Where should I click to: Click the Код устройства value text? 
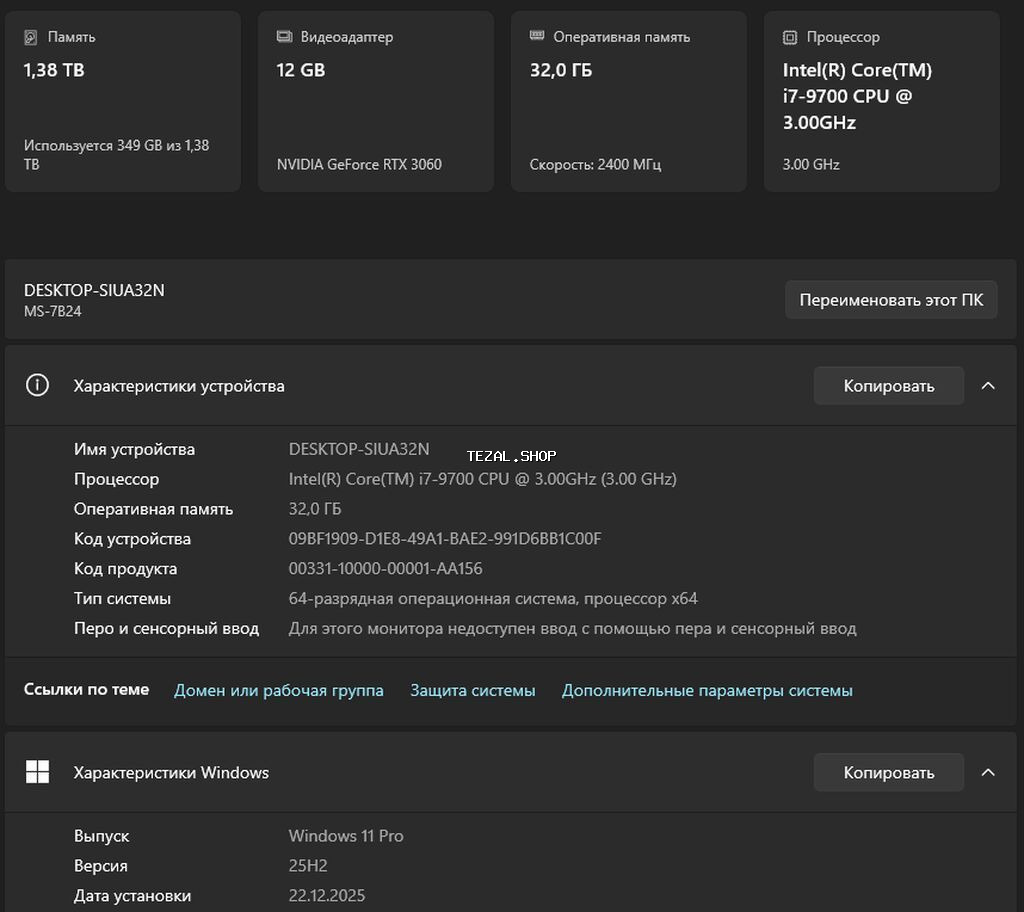(x=445, y=539)
